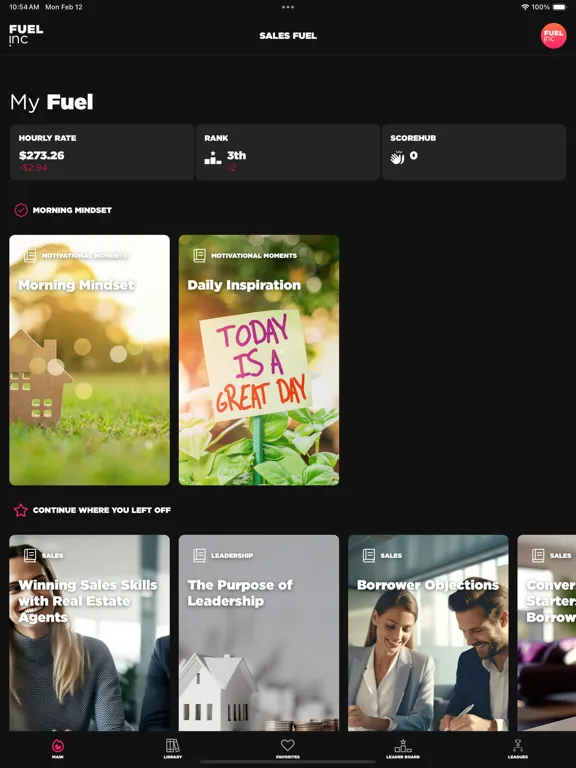Screen dimensions: 576x768
Task: Click the book icon on Daily Inspiration card
Action: (199, 255)
